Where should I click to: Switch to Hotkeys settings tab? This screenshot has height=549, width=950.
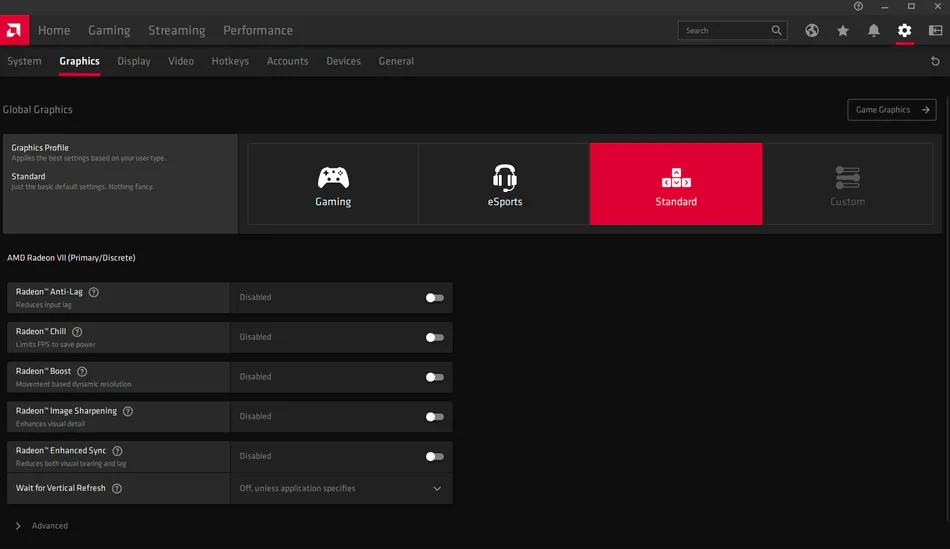click(x=230, y=61)
